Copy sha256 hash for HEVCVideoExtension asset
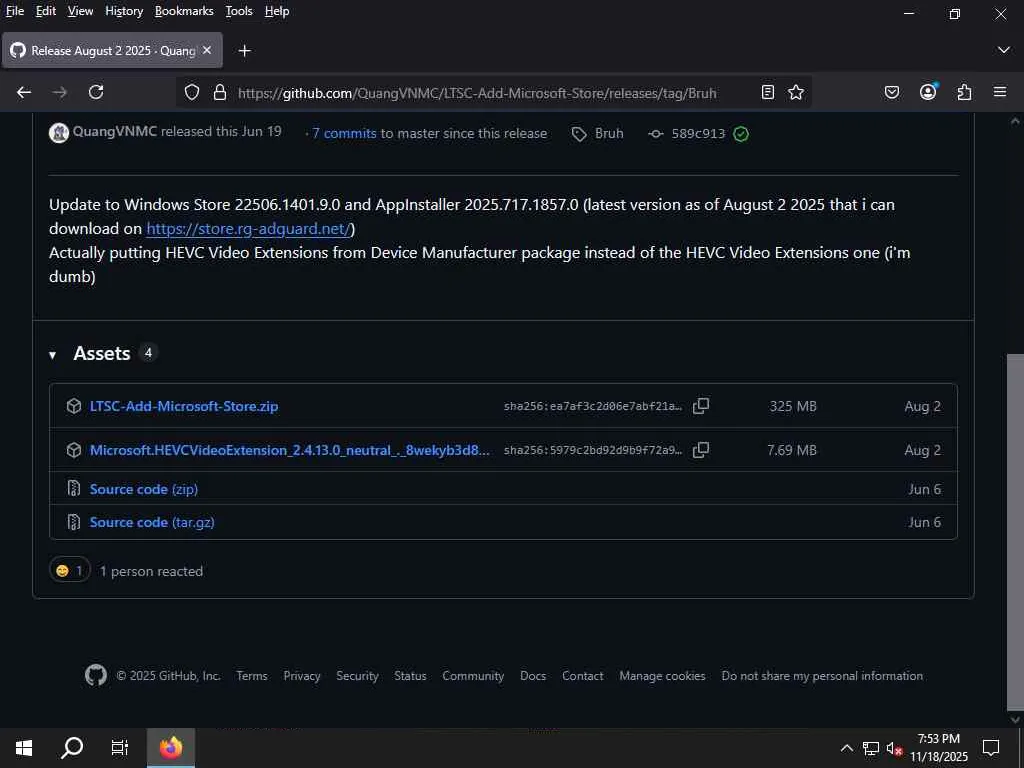Image resolution: width=1024 pixels, height=768 pixels. click(x=701, y=449)
